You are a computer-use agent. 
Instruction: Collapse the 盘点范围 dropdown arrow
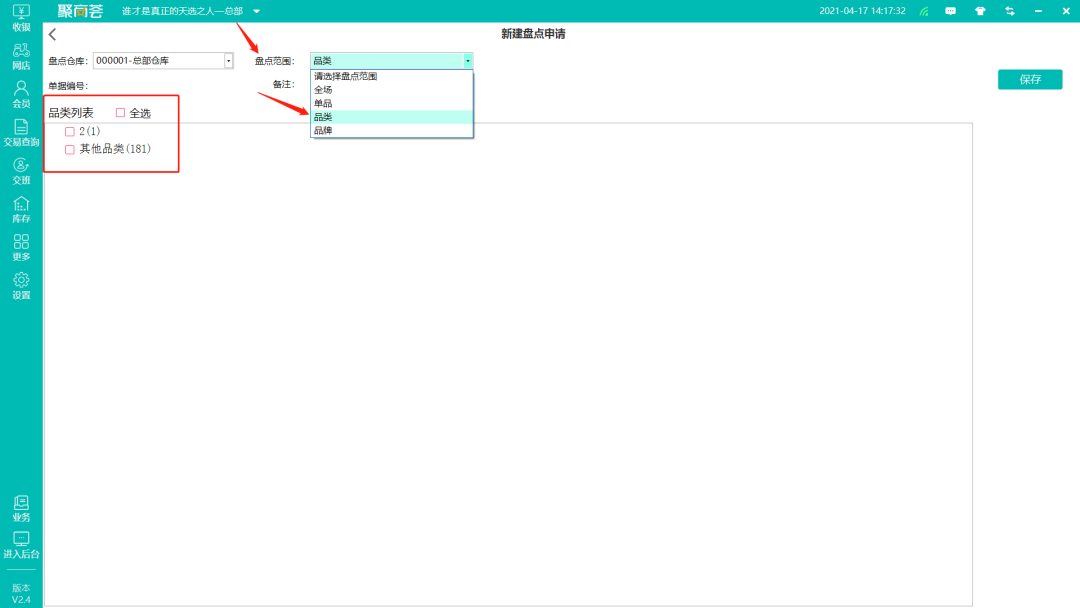click(467, 61)
